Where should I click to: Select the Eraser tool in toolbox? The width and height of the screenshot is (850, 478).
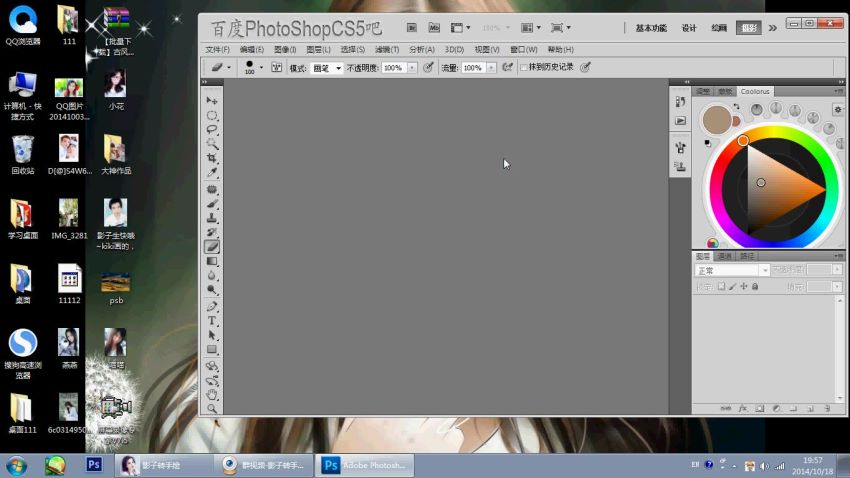pos(212,247)
